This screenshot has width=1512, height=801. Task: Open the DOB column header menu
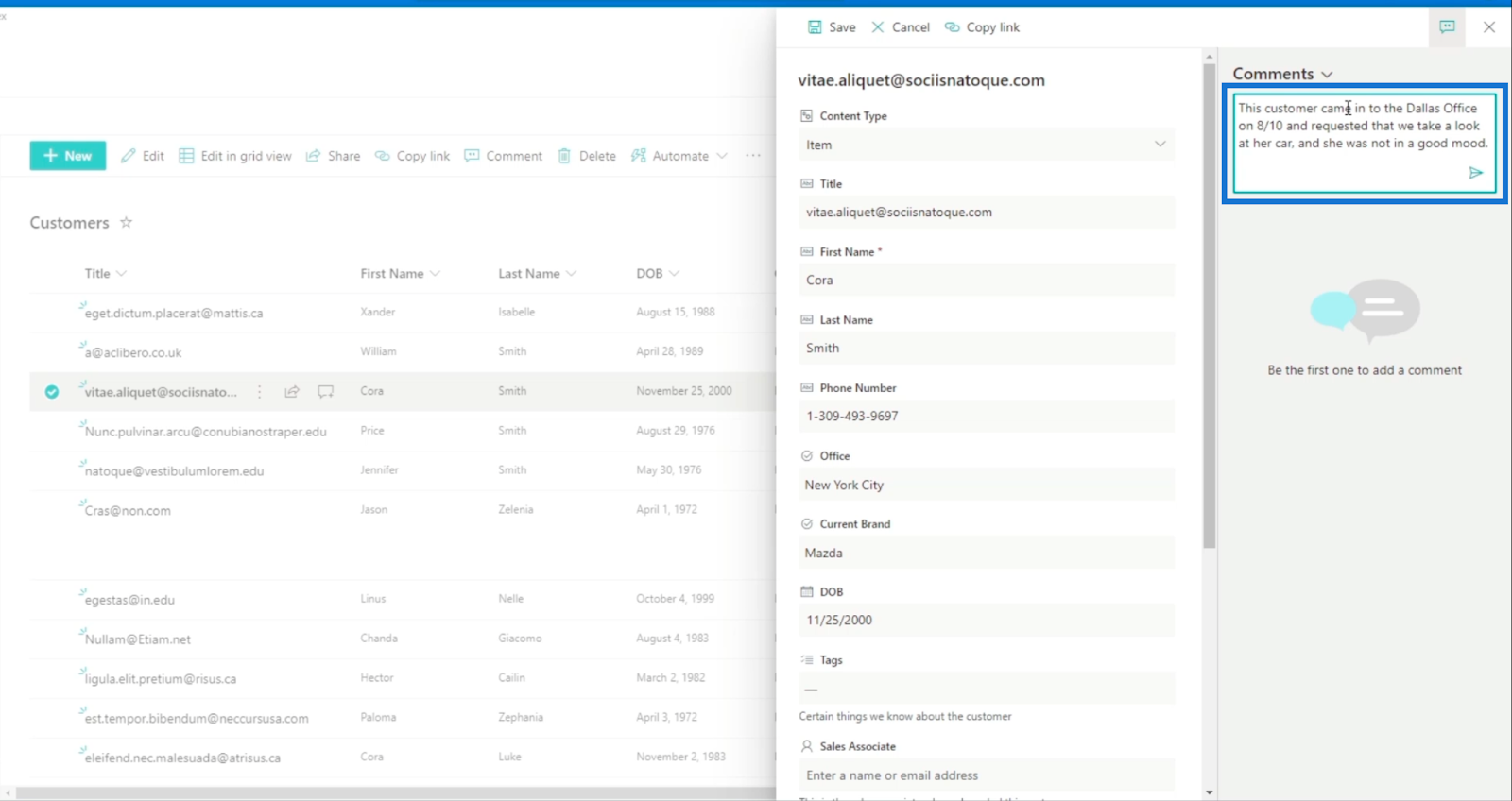pos(658,274)
